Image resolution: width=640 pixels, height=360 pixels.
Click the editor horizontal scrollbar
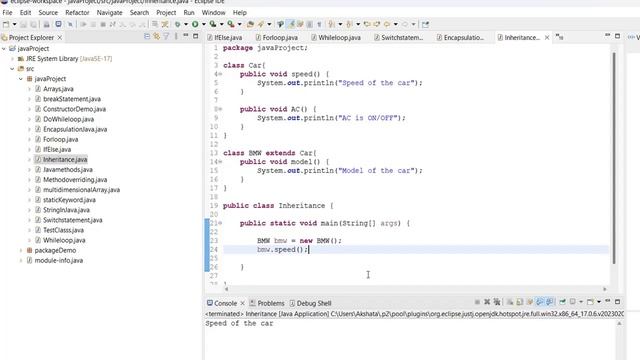pyautogui.click(x=415, y=289)
